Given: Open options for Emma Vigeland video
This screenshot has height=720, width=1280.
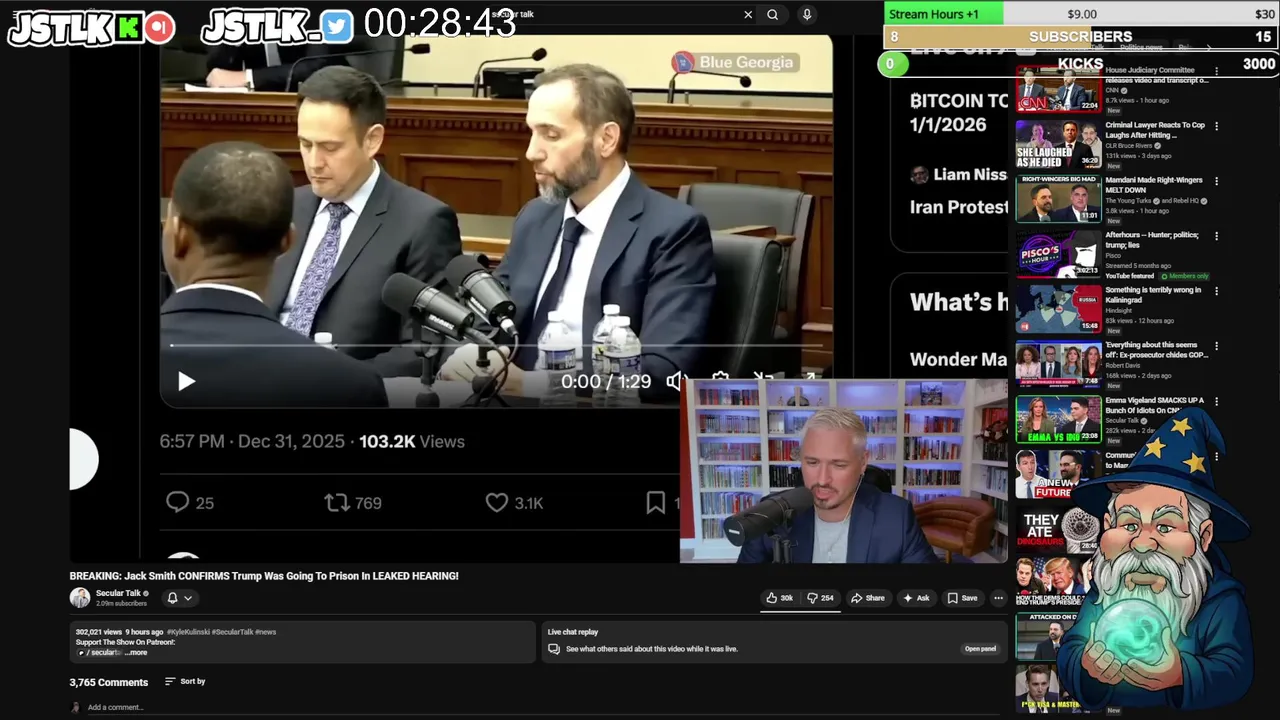Looking at the screenshot, I should tap(1216, 401).
